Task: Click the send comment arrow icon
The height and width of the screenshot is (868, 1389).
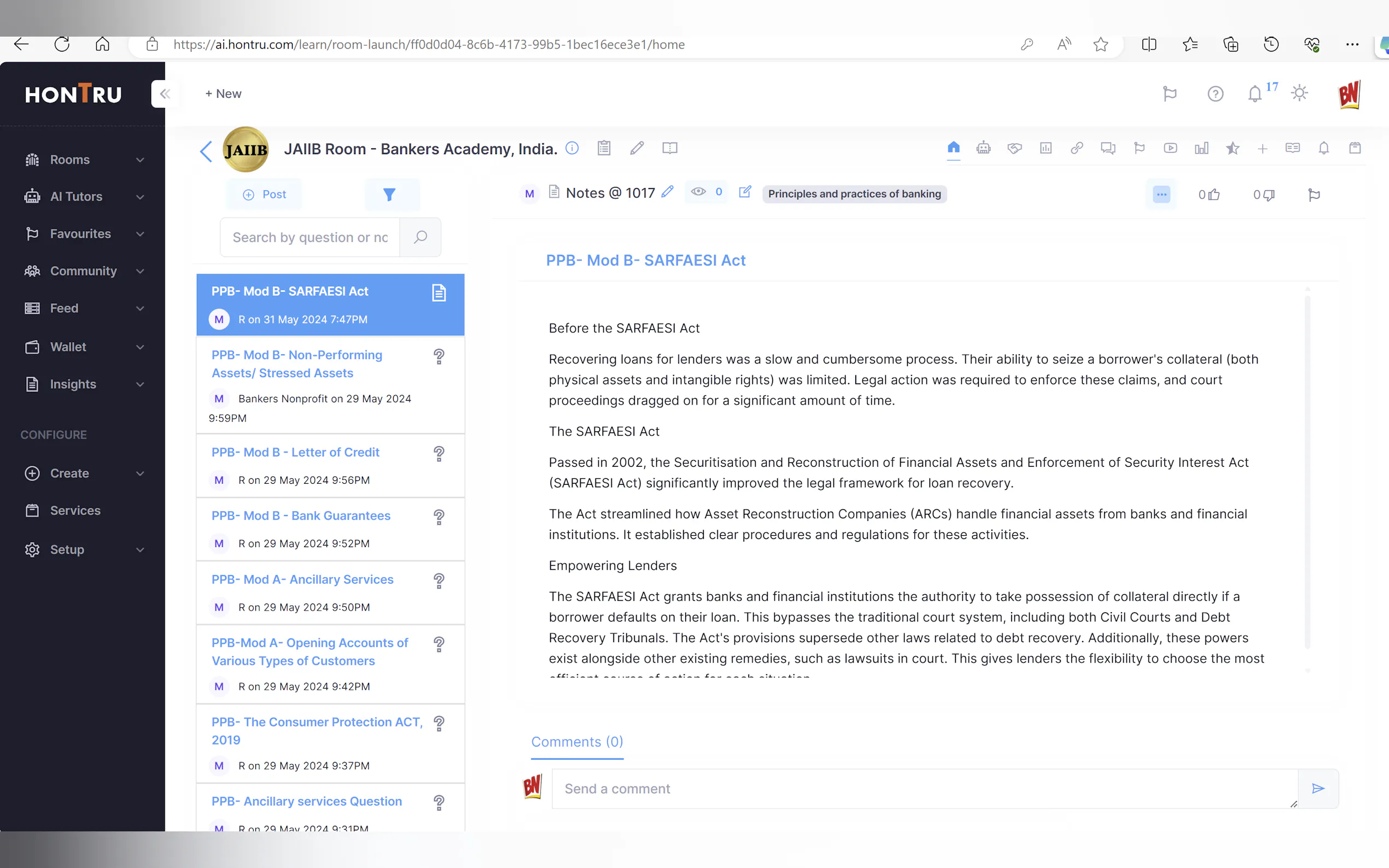Action: pyautogui.click(x=1318, y=788)
